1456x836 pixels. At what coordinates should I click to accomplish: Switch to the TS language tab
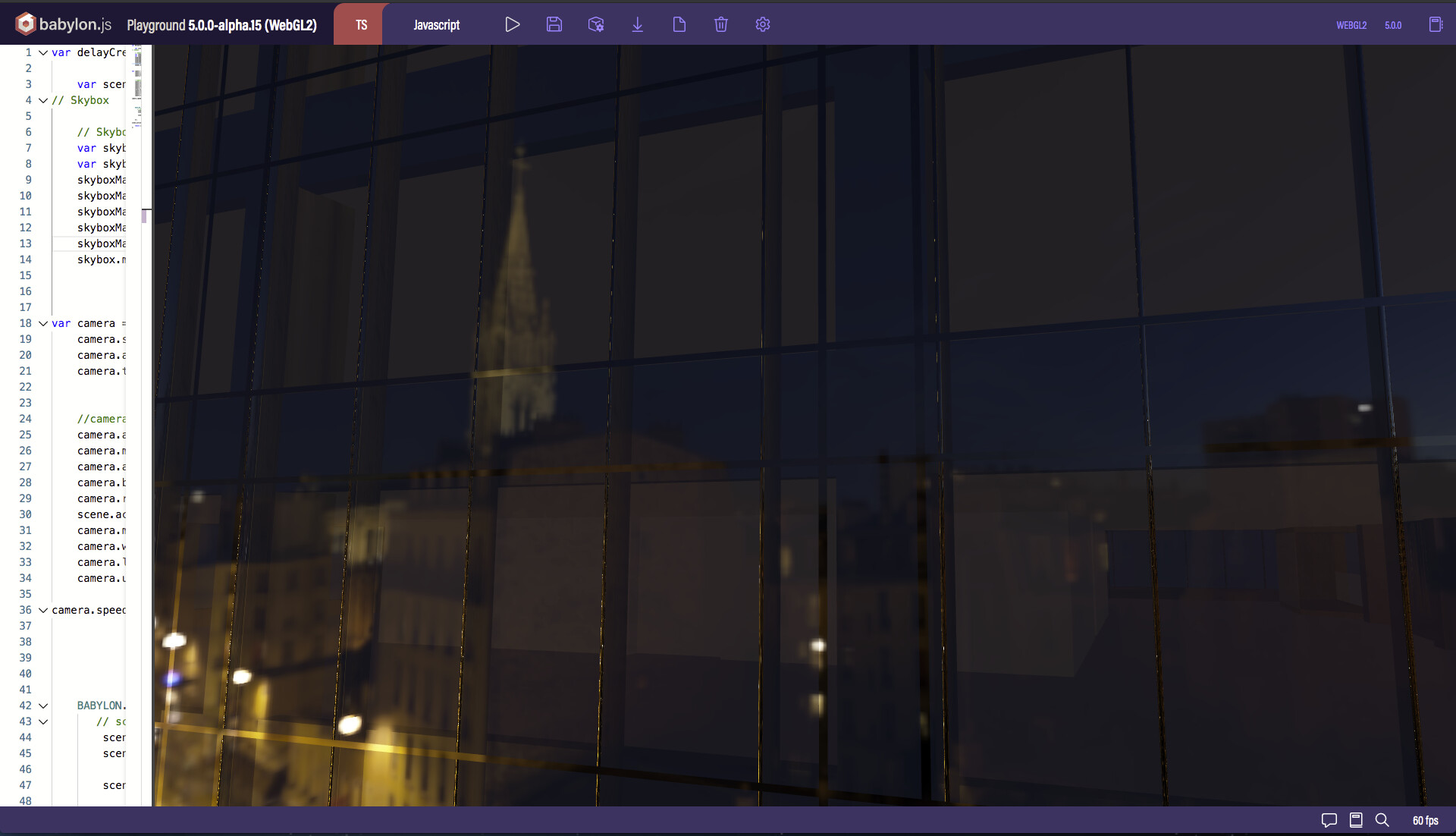pyautogui.click(x=361, y=24)
